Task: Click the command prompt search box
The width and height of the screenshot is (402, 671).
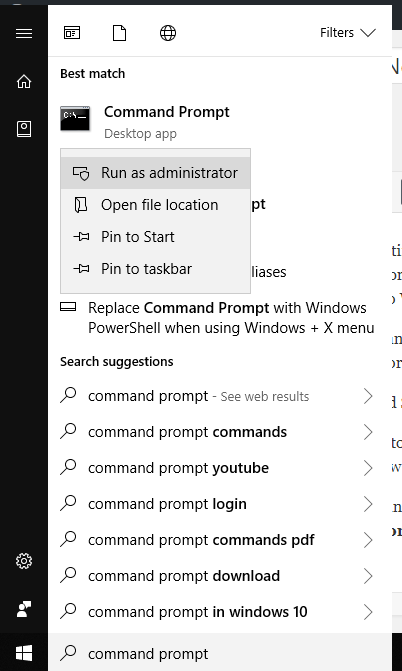Action: click(220, 653)
